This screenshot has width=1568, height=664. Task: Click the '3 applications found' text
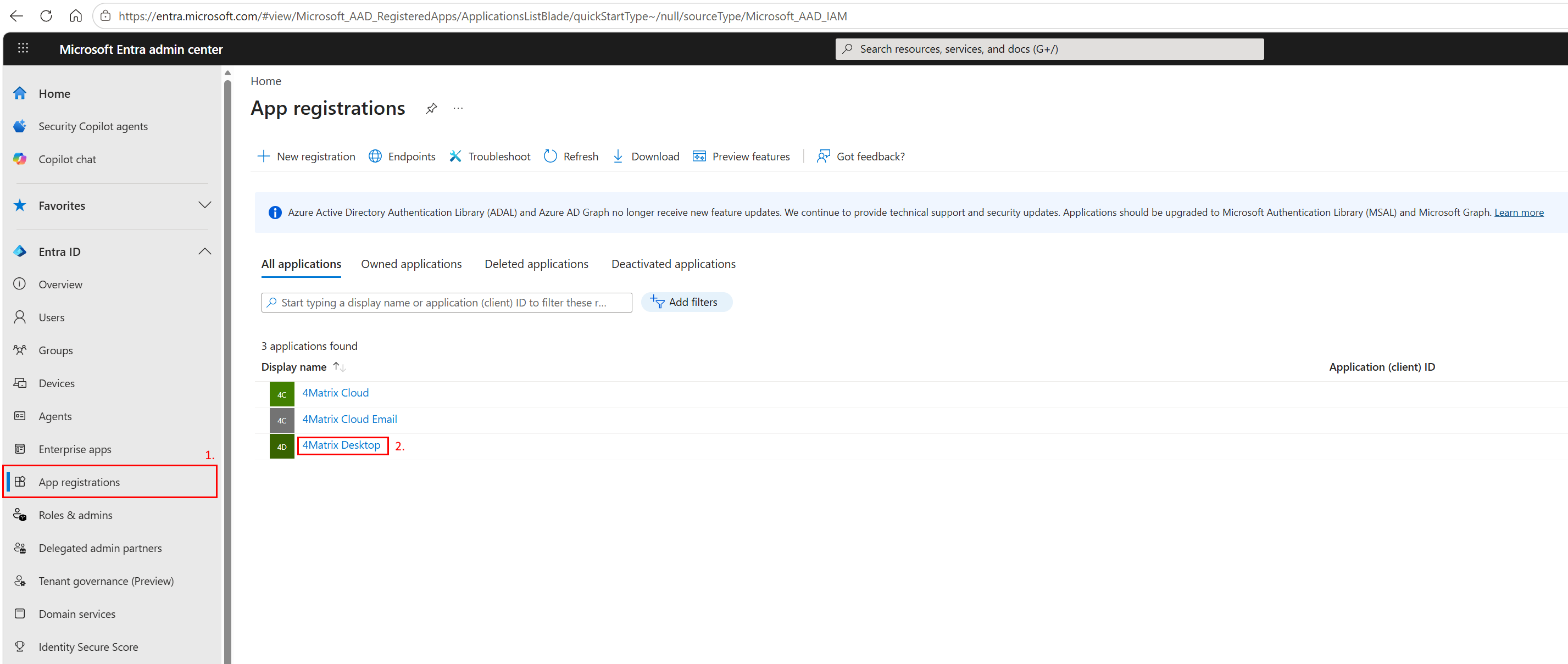coord(309,347)
